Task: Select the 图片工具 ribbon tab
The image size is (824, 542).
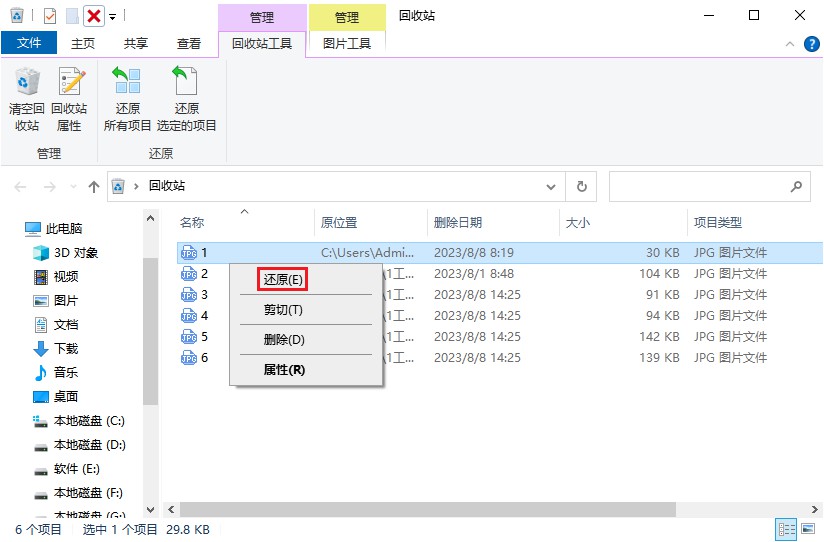Action: pos(347,44)
